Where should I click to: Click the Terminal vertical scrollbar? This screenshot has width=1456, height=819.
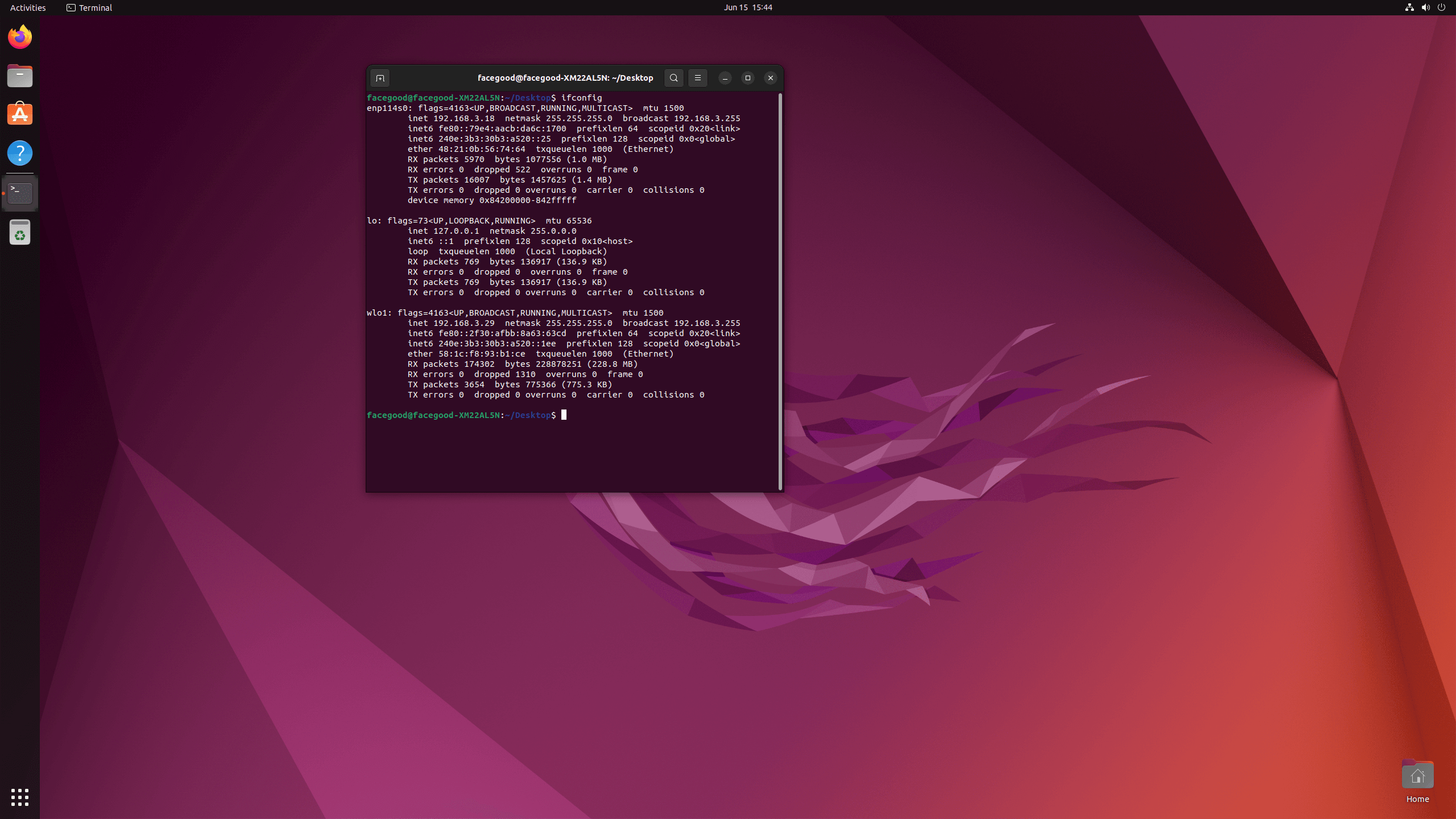780,291
